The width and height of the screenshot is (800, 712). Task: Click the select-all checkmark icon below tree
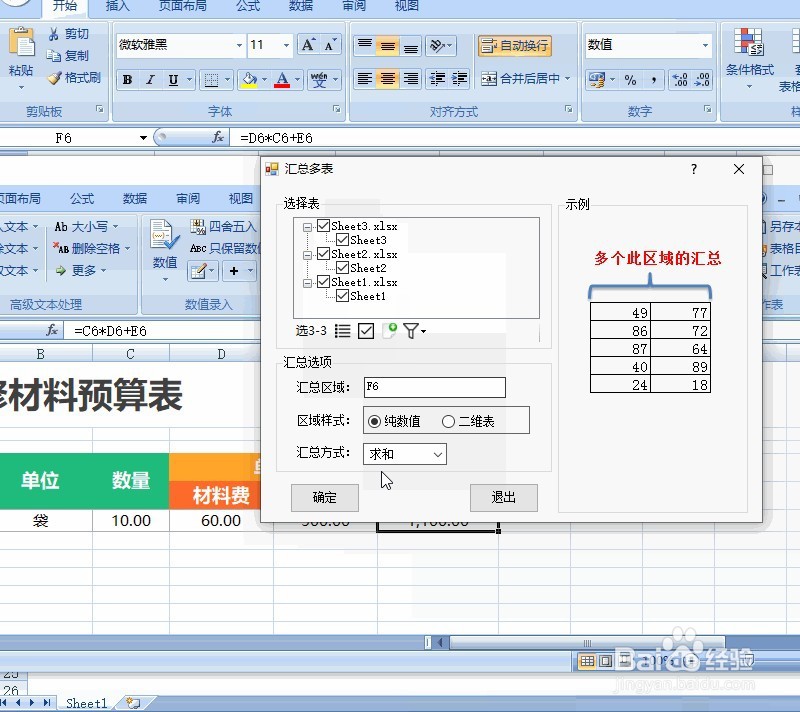pyautogui.click(x=366, y=331)
